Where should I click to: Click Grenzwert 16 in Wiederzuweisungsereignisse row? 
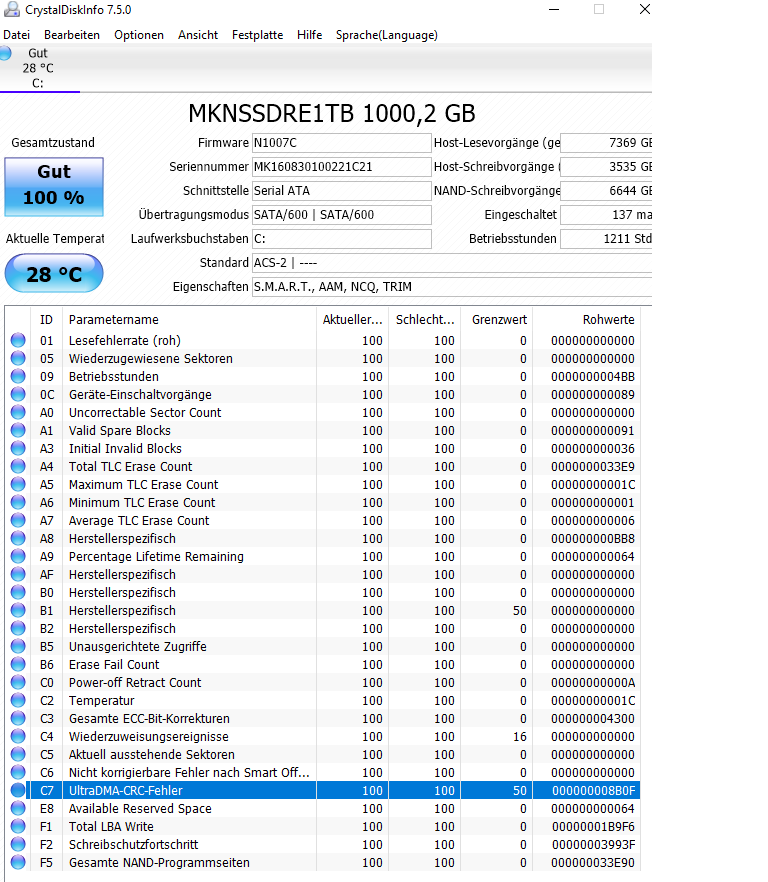(520, 736)
